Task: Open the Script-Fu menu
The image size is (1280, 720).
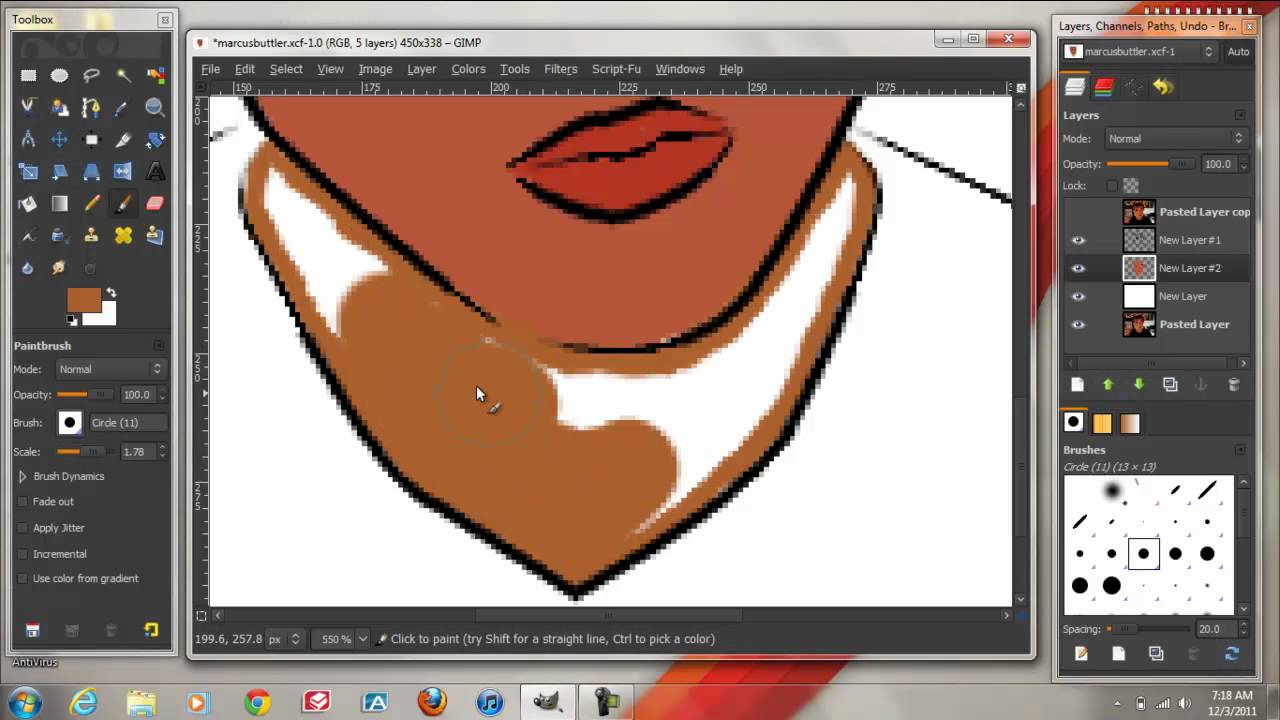Action: (x=616, y=69)
